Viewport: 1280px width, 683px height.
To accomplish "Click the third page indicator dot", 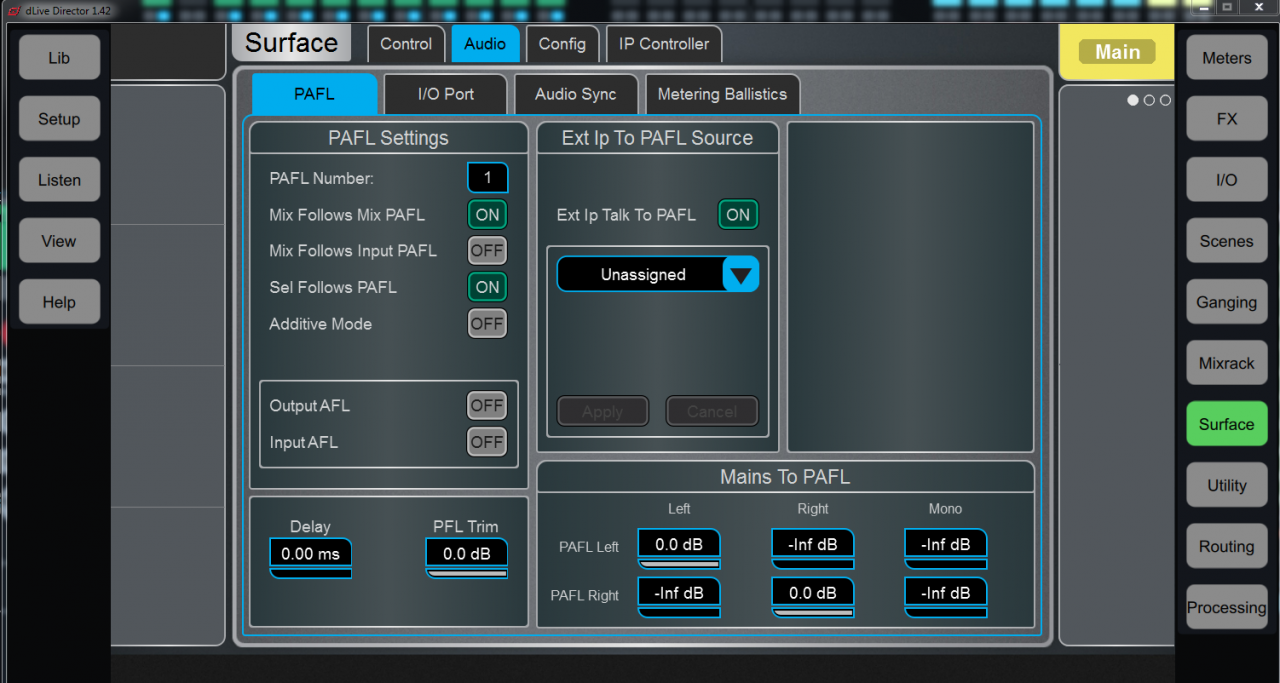I will (1165, 100).
